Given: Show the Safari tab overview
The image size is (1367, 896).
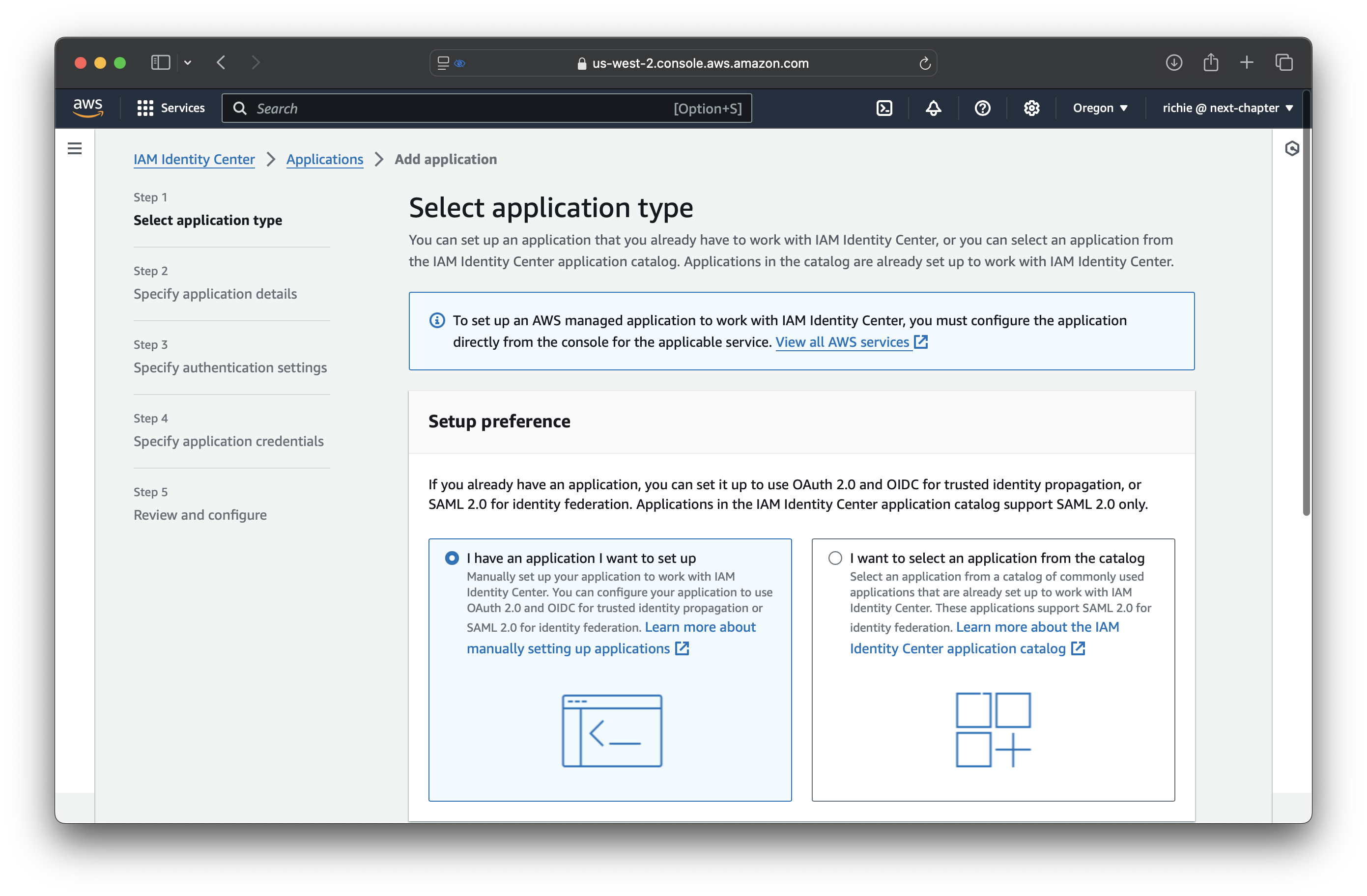Looking at the screenshot, I should (1284, 62).
